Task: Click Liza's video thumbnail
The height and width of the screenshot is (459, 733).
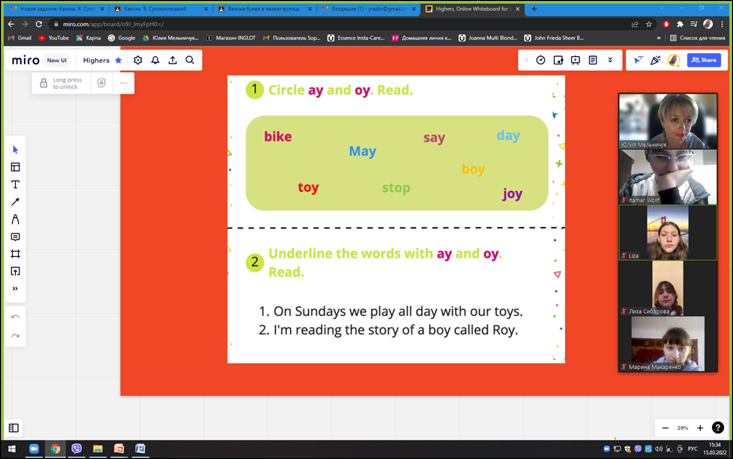Action: tap(667, 232)
